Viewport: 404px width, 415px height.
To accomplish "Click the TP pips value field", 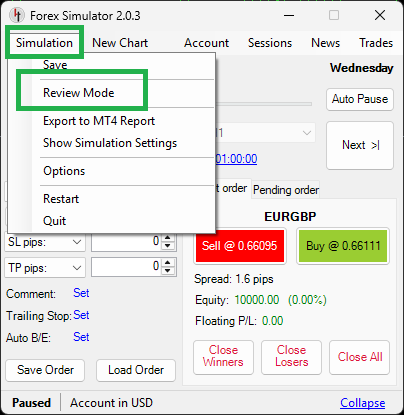I will (x=126, y=267).
